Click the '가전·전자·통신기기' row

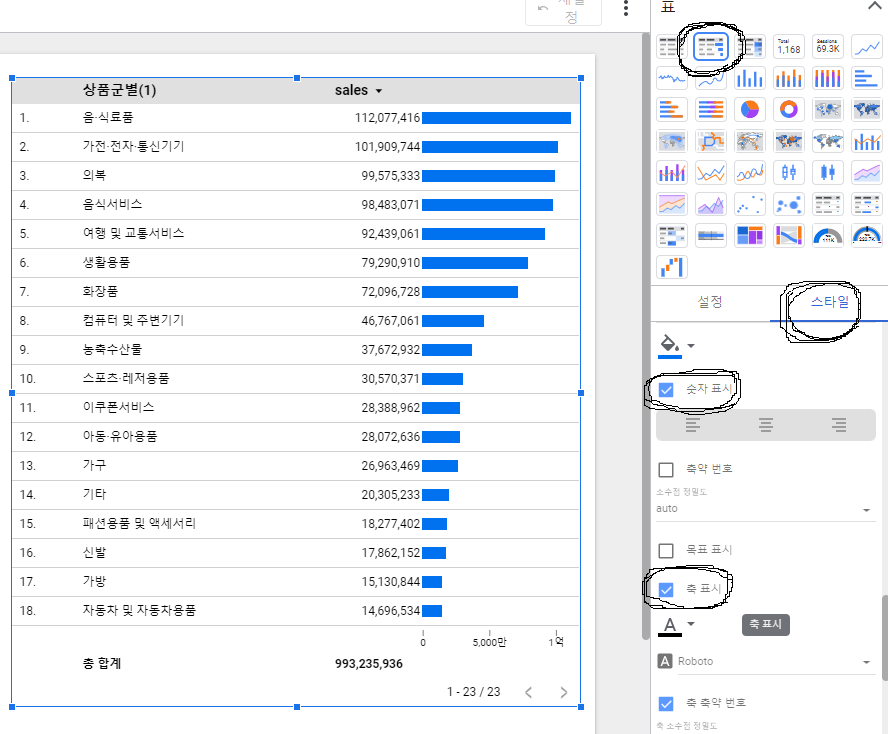pyautogui.click(x=296, y=147)
